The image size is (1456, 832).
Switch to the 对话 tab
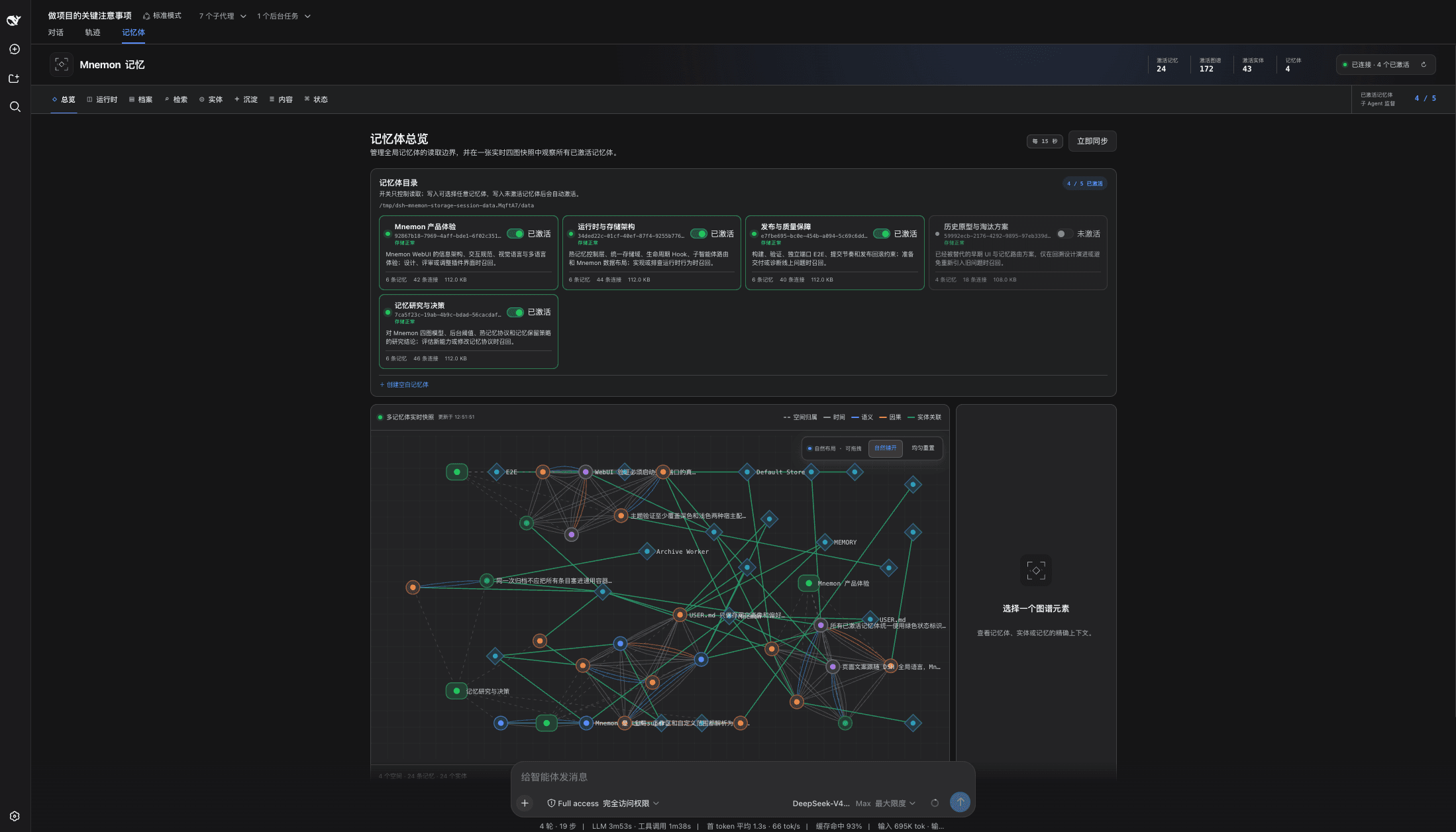tap(56, 32)
